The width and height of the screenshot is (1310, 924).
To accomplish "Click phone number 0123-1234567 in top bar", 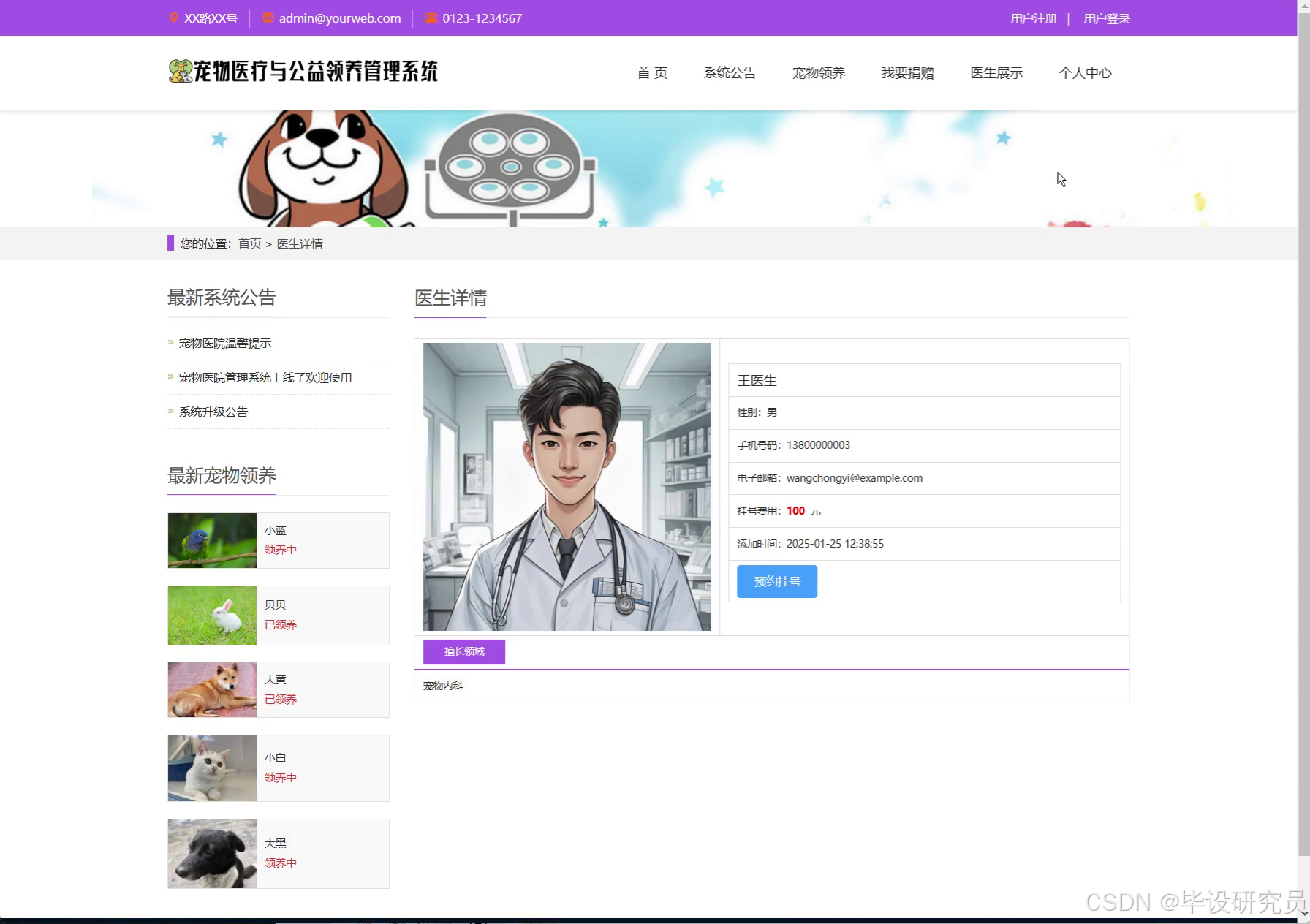I will click(482, 18).
